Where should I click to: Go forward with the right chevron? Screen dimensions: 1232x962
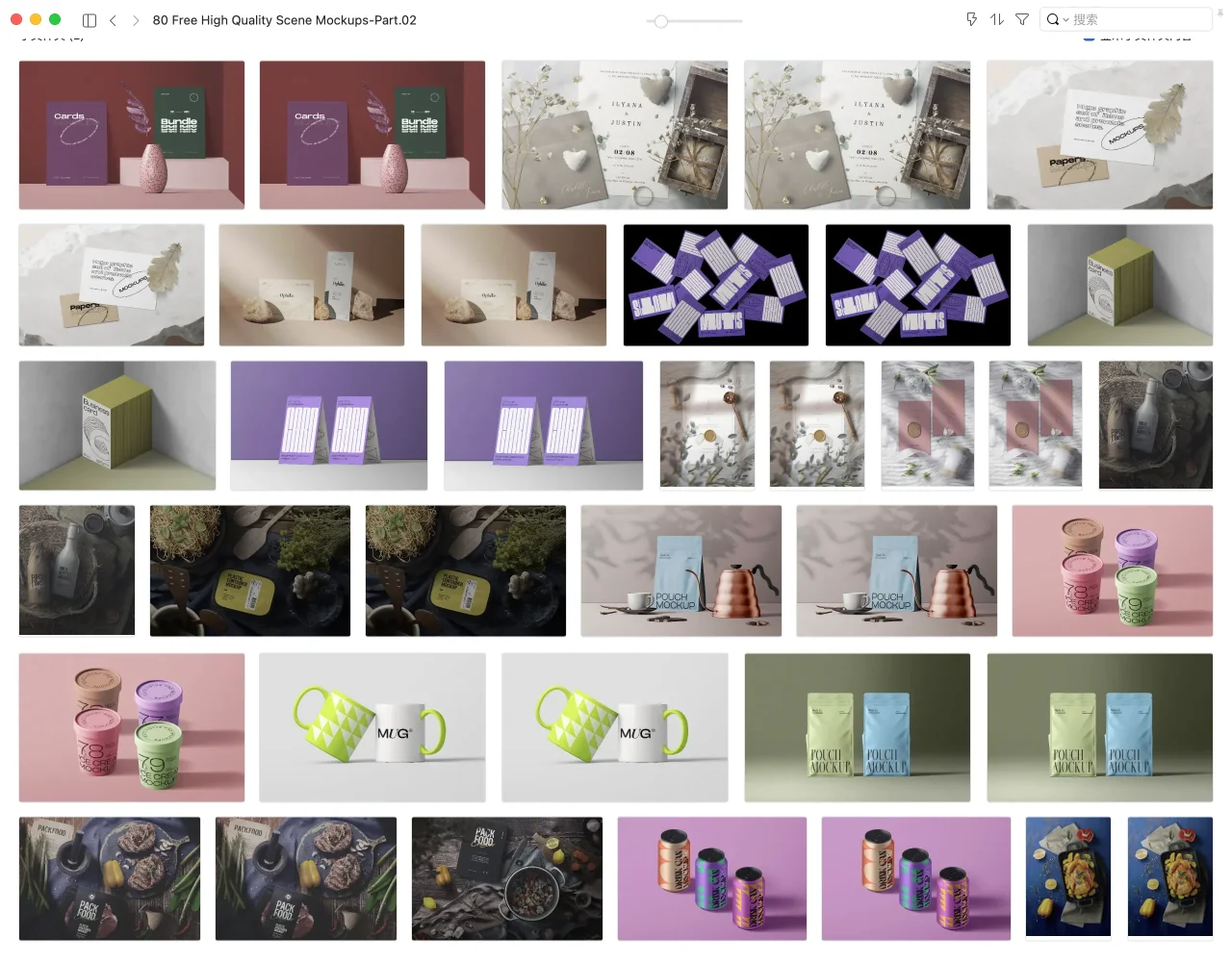click(x=136, y=20)
